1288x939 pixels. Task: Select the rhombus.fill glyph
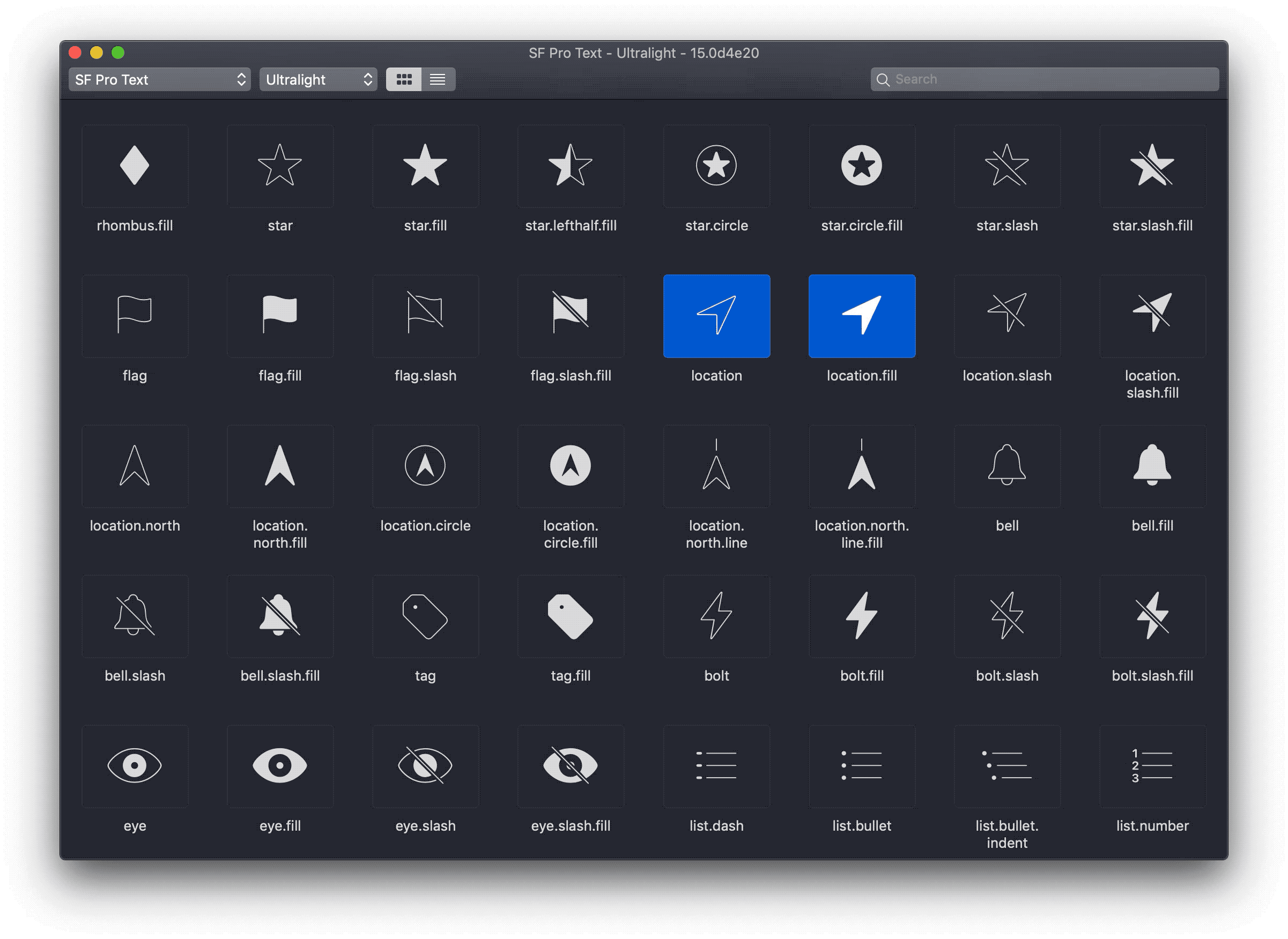[x=135, y=166]
